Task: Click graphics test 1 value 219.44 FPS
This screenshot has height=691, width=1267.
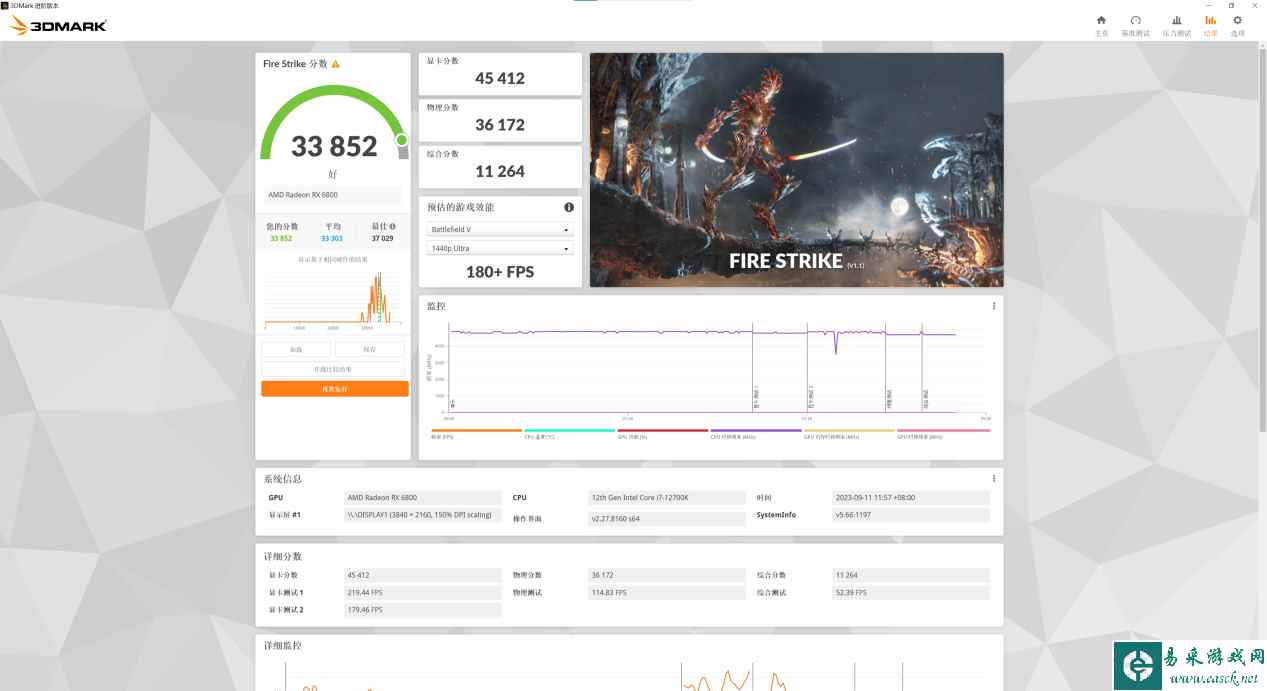Action: coord(423,592)
